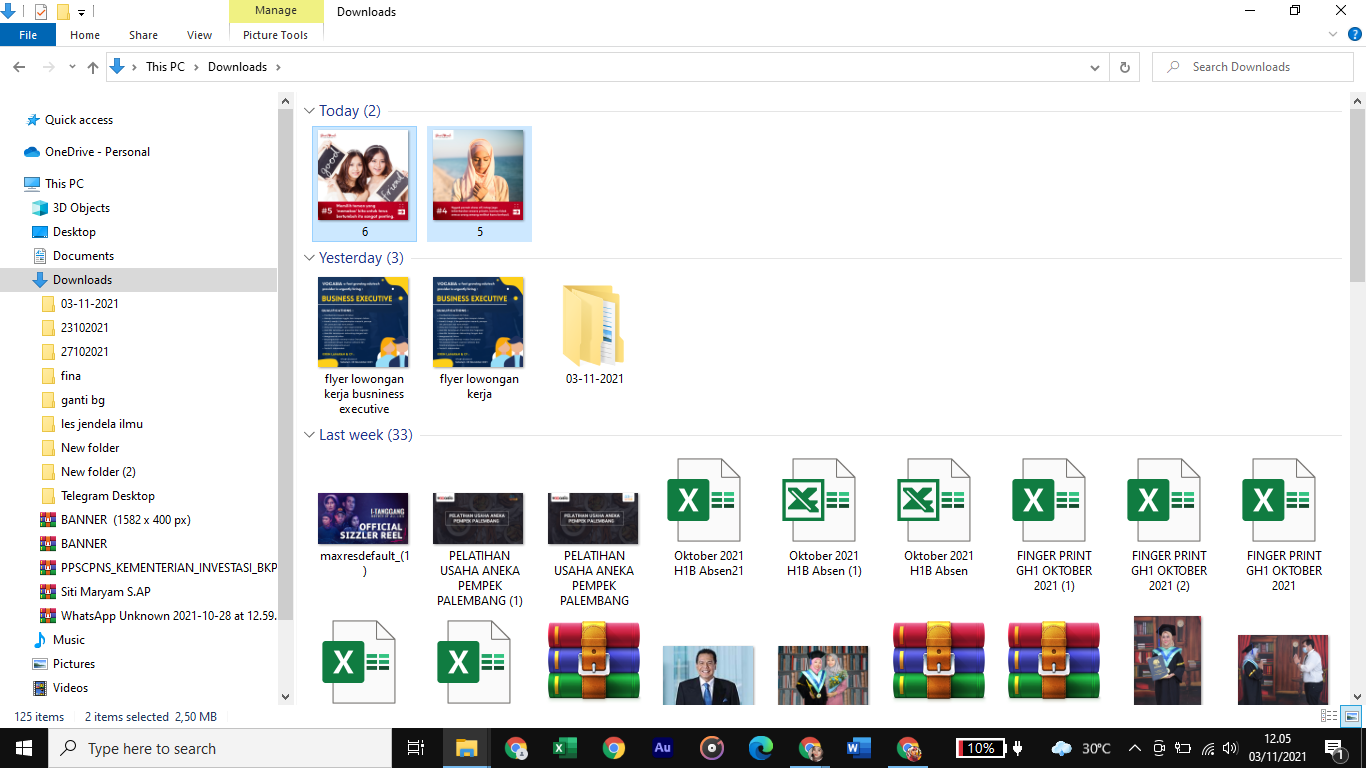
Task: Click the blue File menu button
Action: pyautogui.click(x=28, y=35)
